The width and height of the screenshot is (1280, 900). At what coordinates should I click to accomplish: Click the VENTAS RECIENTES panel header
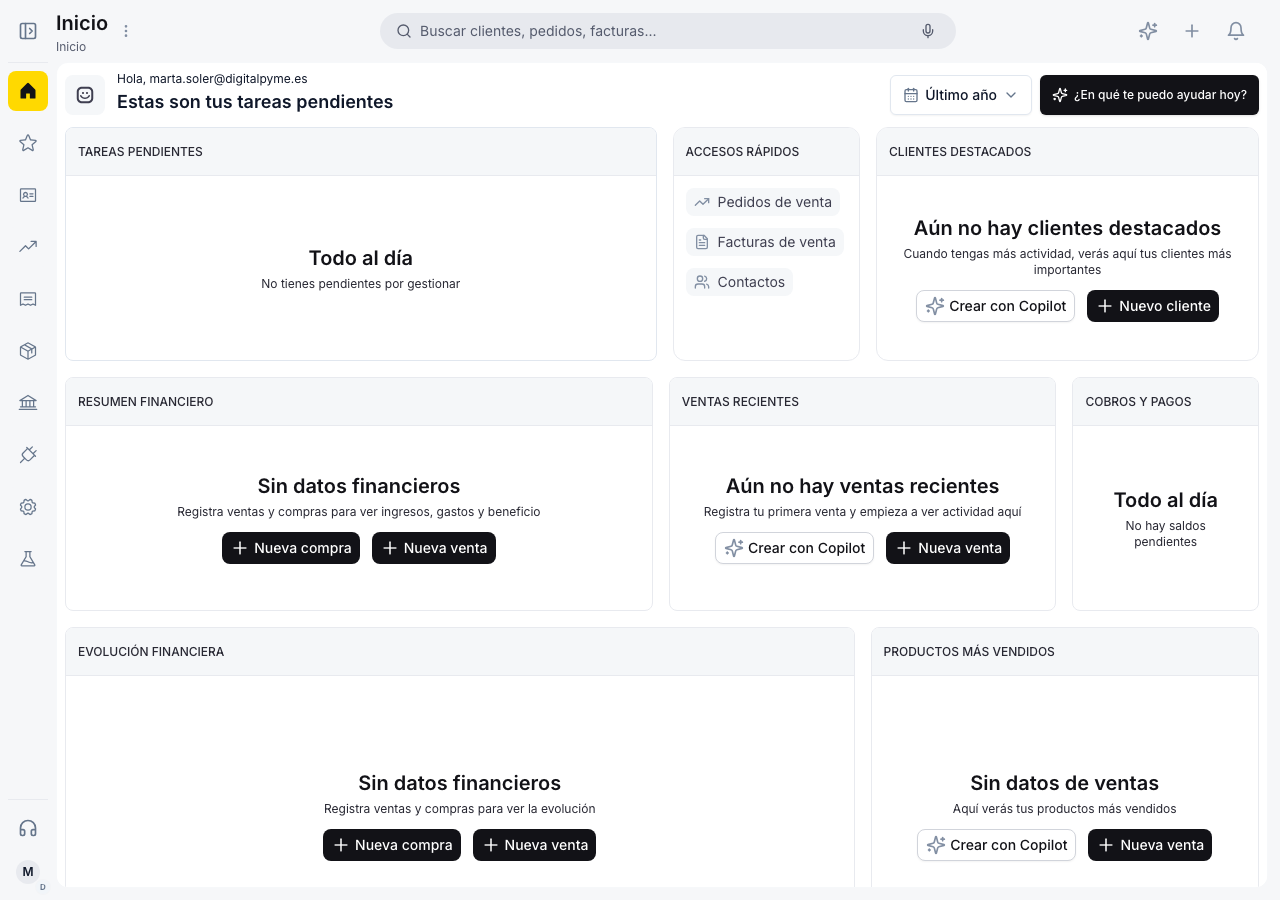(x=862, y=402)
